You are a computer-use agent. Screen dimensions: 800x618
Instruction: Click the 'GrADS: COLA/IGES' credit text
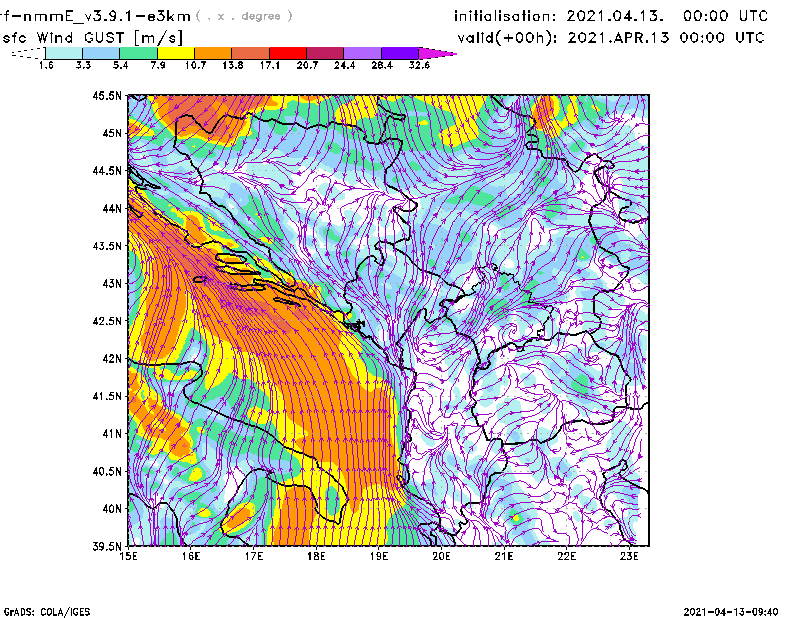[x=47, y=612]
